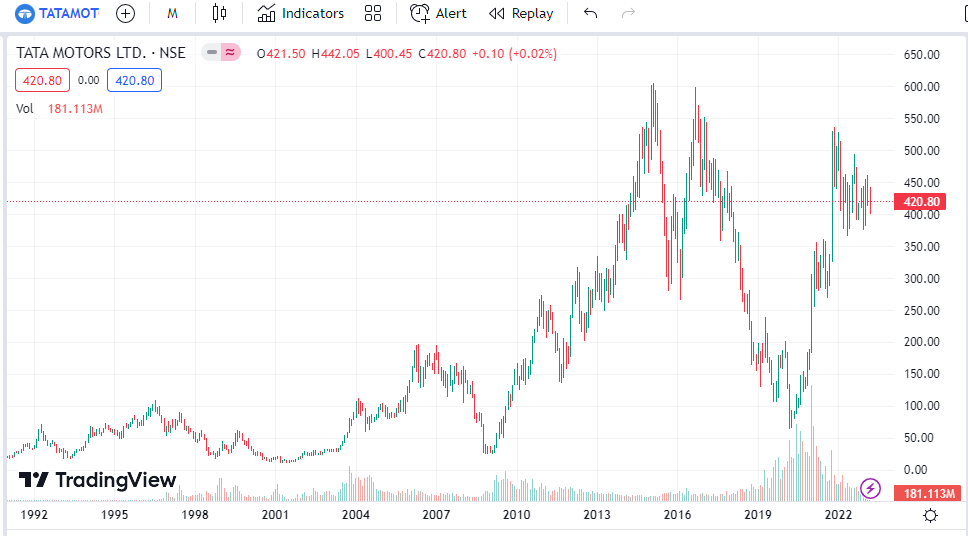968x536 pixels.
Task: Open chart settings gear icon
Action: (x=930, y=515)
